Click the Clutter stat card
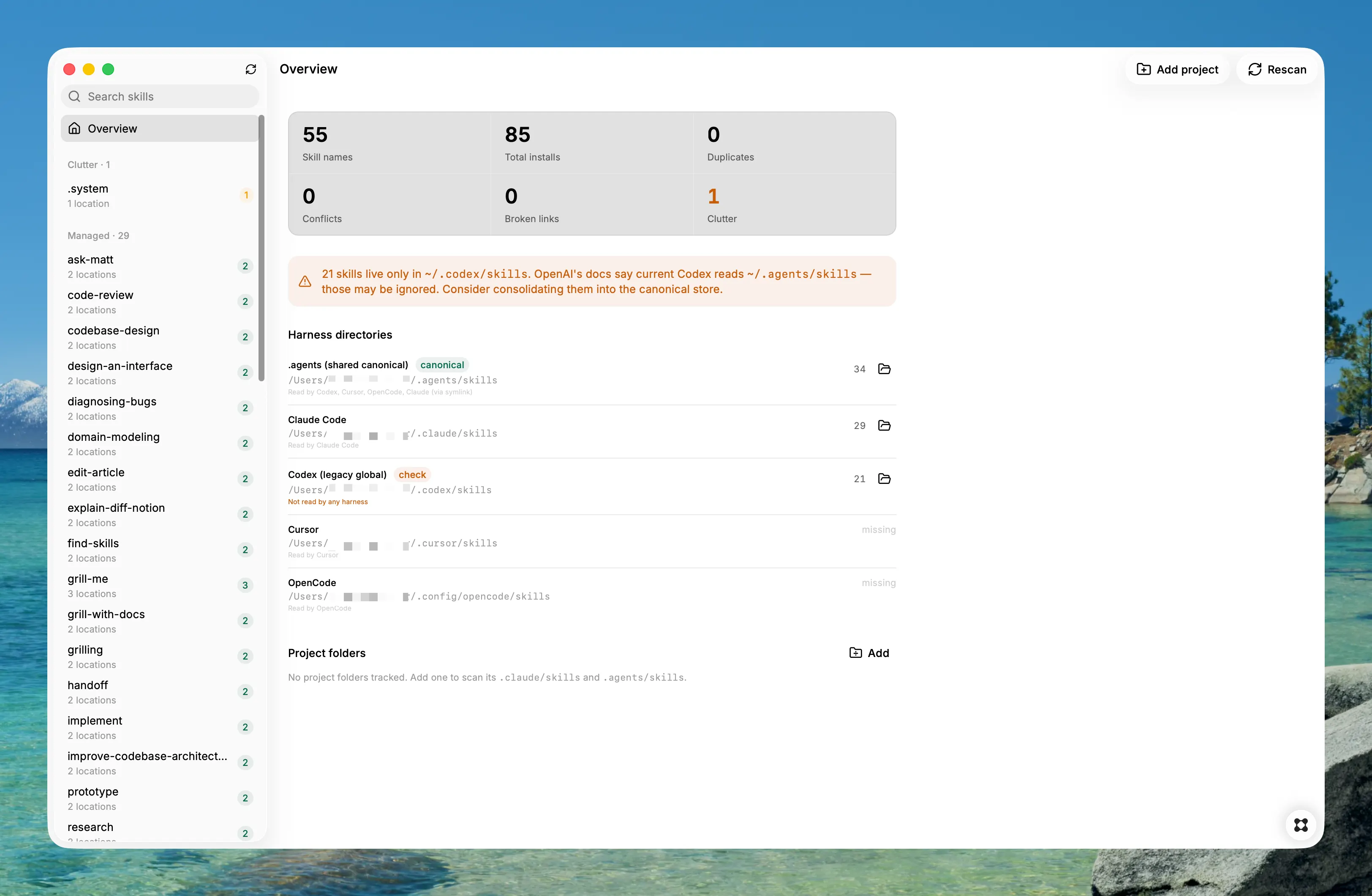The image size is (1372, 896). tap(795, 204)
